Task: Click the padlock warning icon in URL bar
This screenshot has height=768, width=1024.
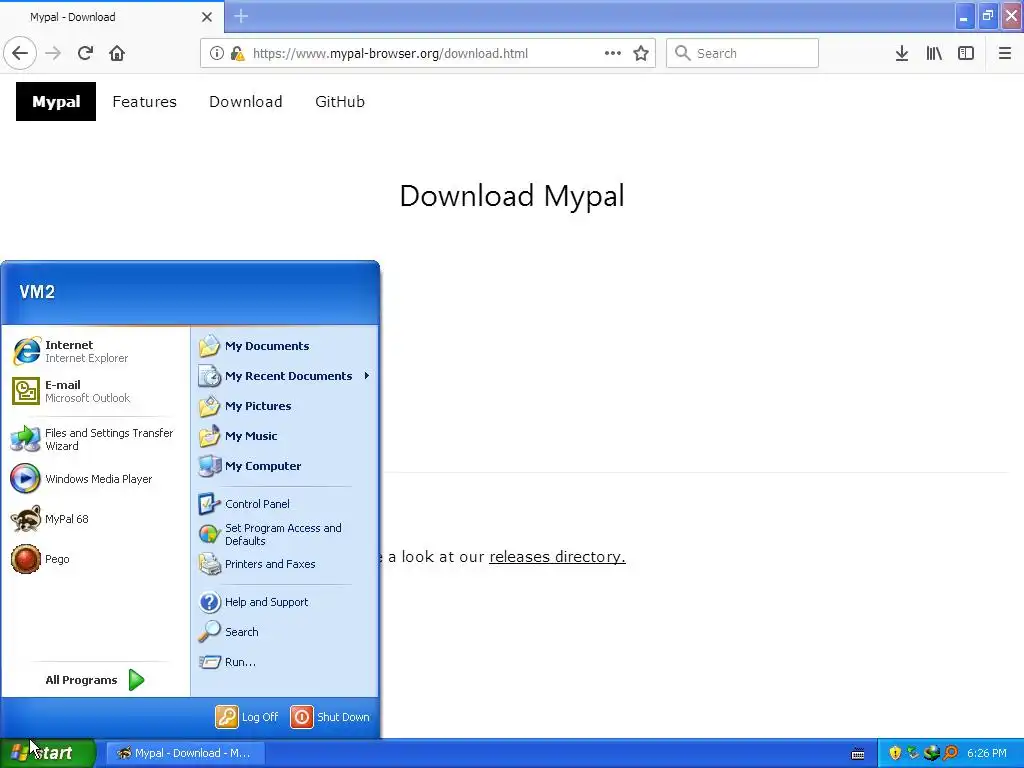Action: (237, 53)
